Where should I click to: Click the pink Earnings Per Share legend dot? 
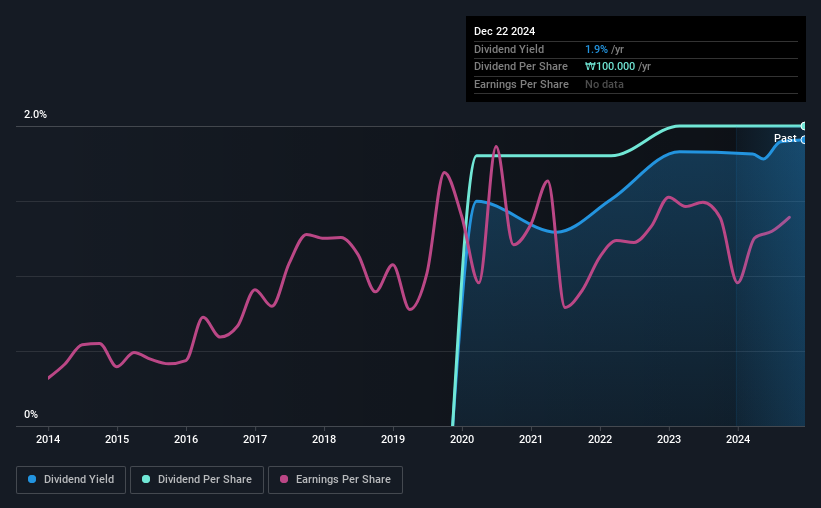284,479
